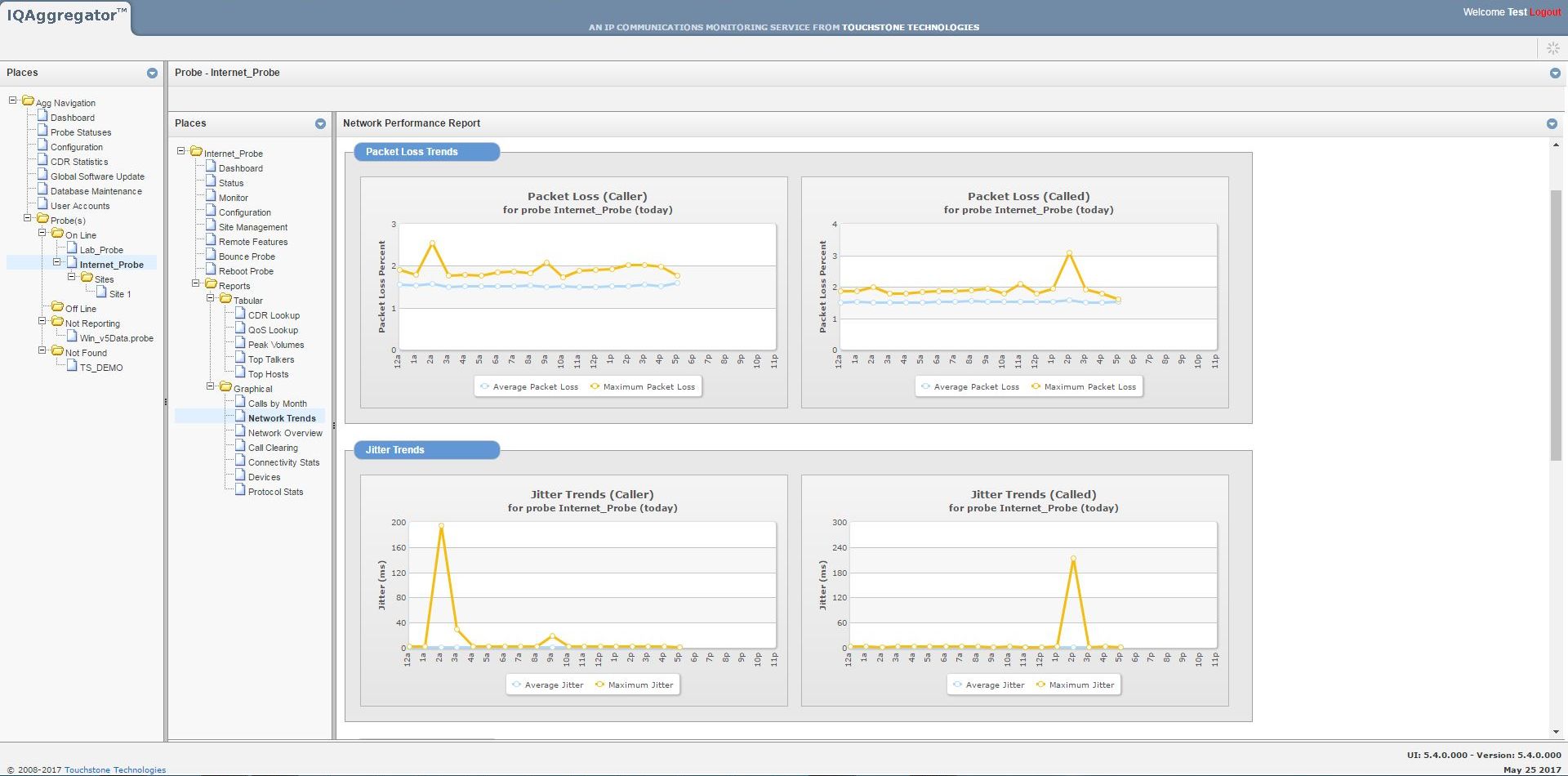
Task: Click the snowflake icon in the top-right corner
Action: pos(1552,48)
